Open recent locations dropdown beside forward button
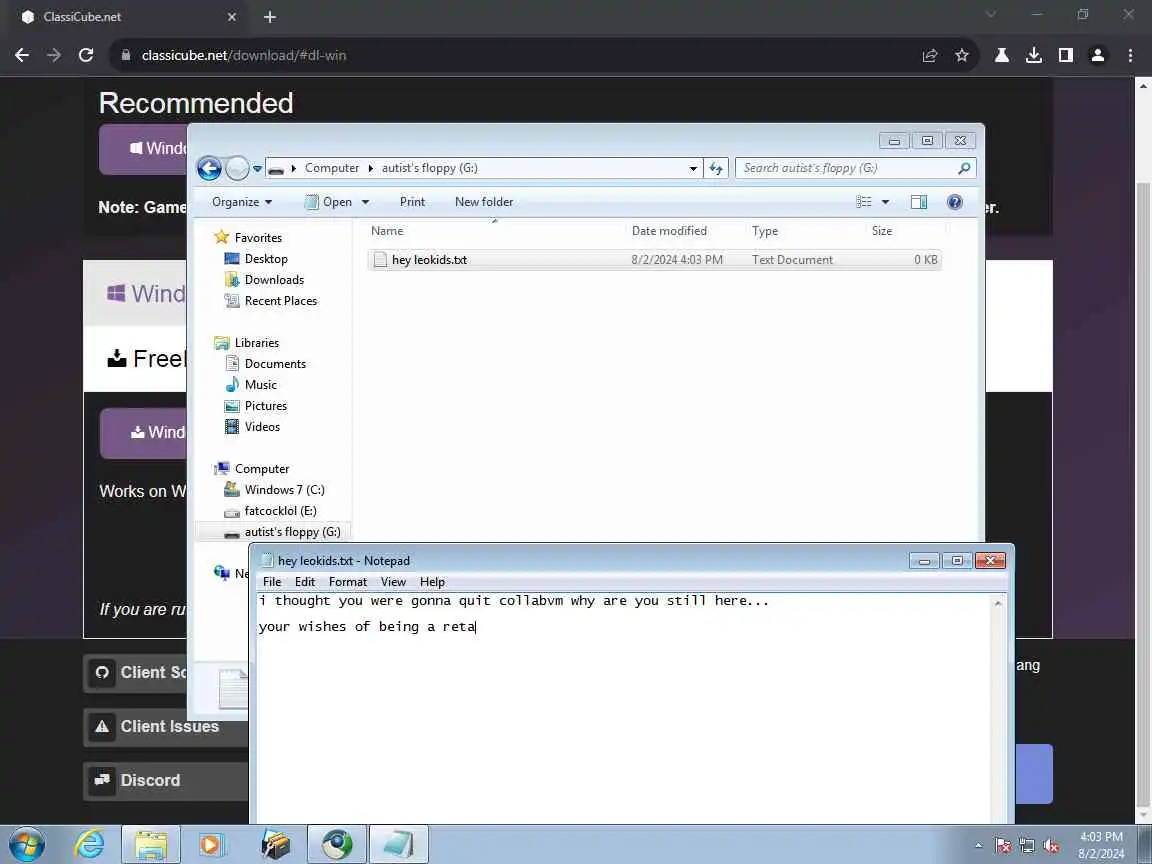 click(257, 168)
